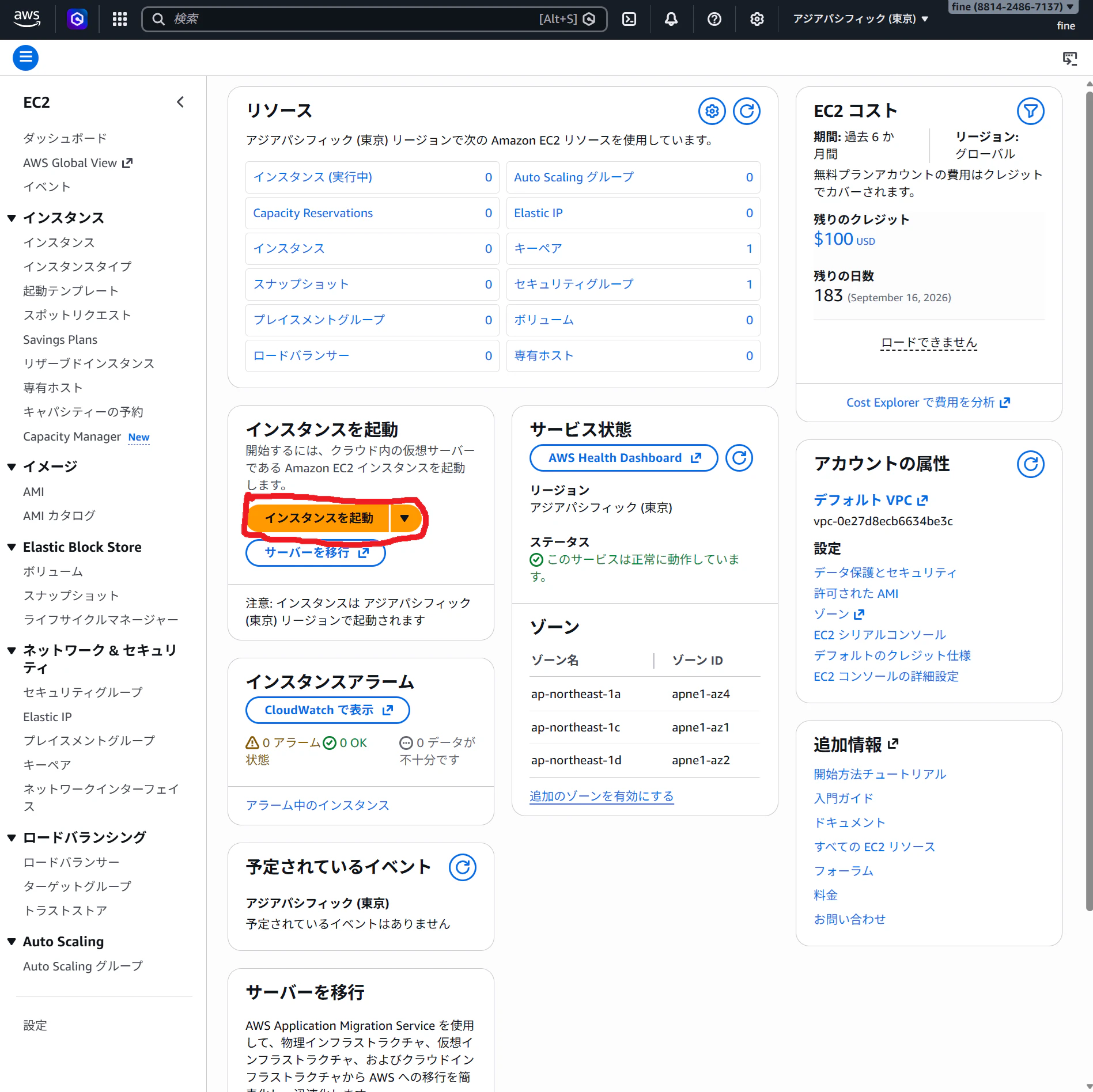
Task: Click the CloudWatch で表示 button
Action: (x=328, y=710)
